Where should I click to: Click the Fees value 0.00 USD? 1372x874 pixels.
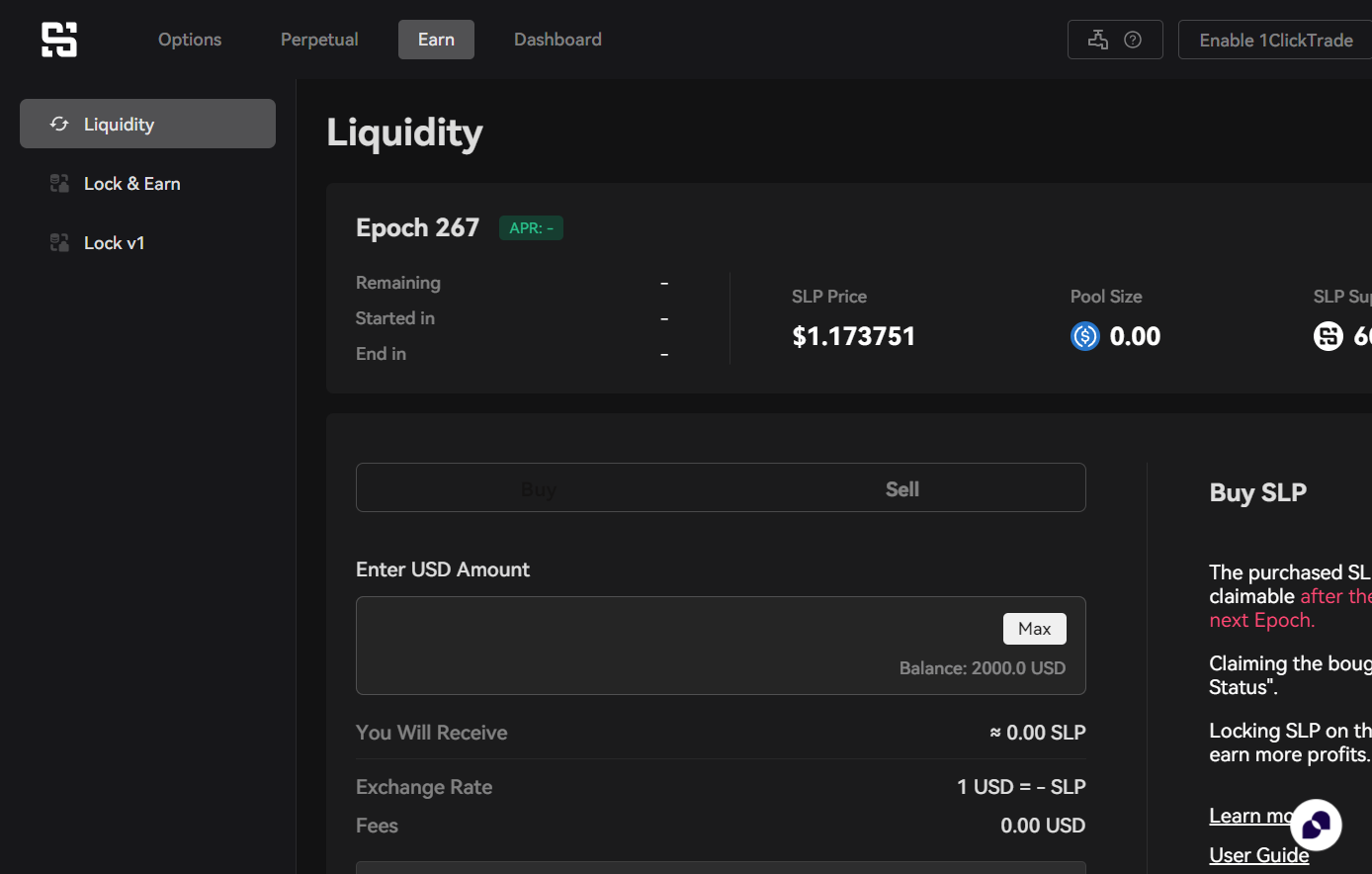pyautogui.click(x=1043, y=826)
